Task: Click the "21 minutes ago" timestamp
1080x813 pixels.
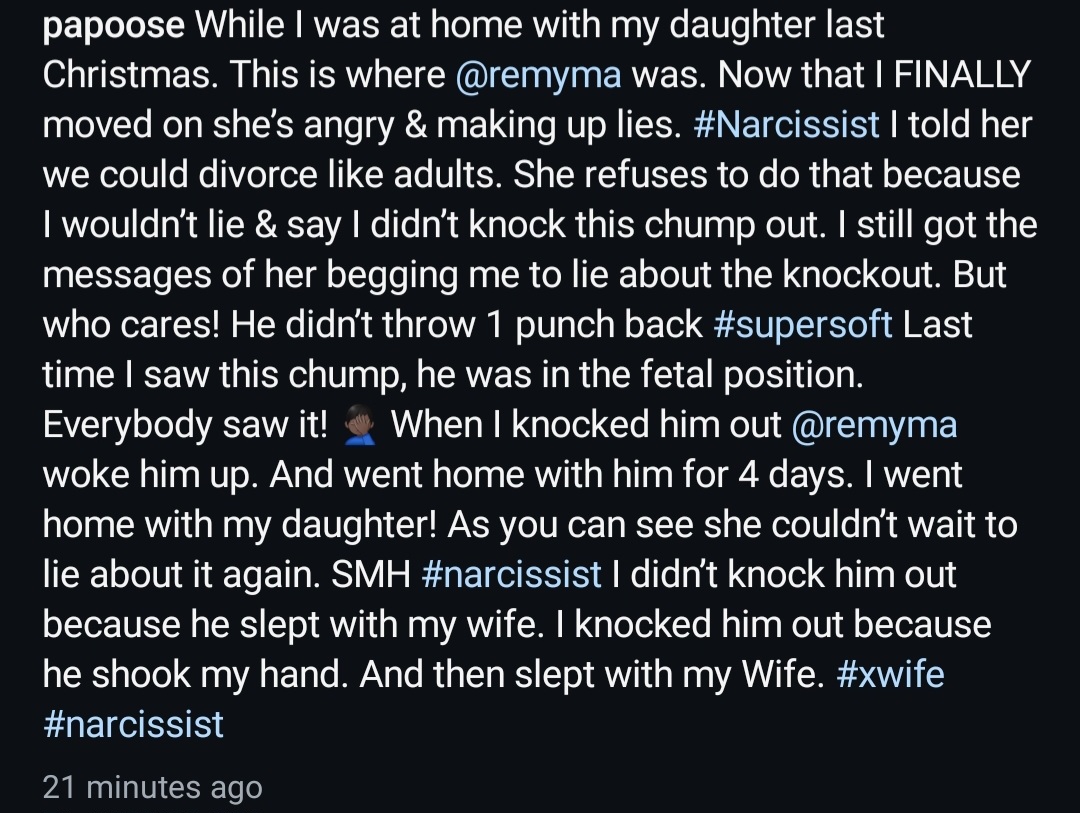Action: (x=152, y=788)
